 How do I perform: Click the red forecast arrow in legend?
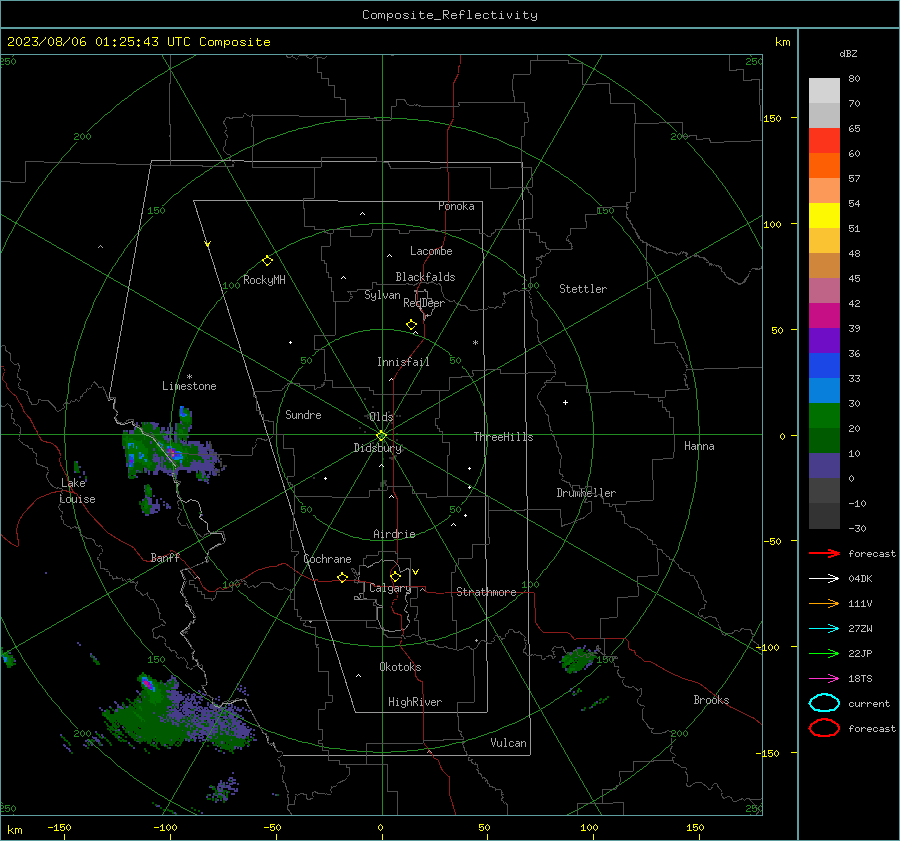coord(824,553)
